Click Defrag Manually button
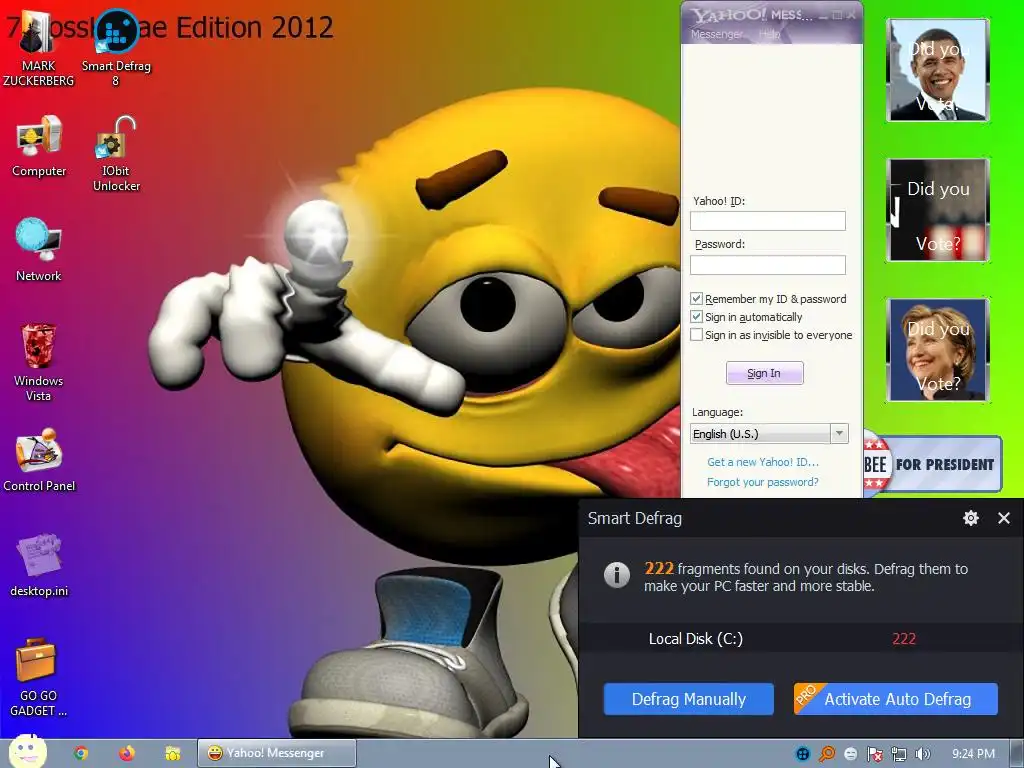This screenshot has width=1024, height=768. tap(688, 699)
